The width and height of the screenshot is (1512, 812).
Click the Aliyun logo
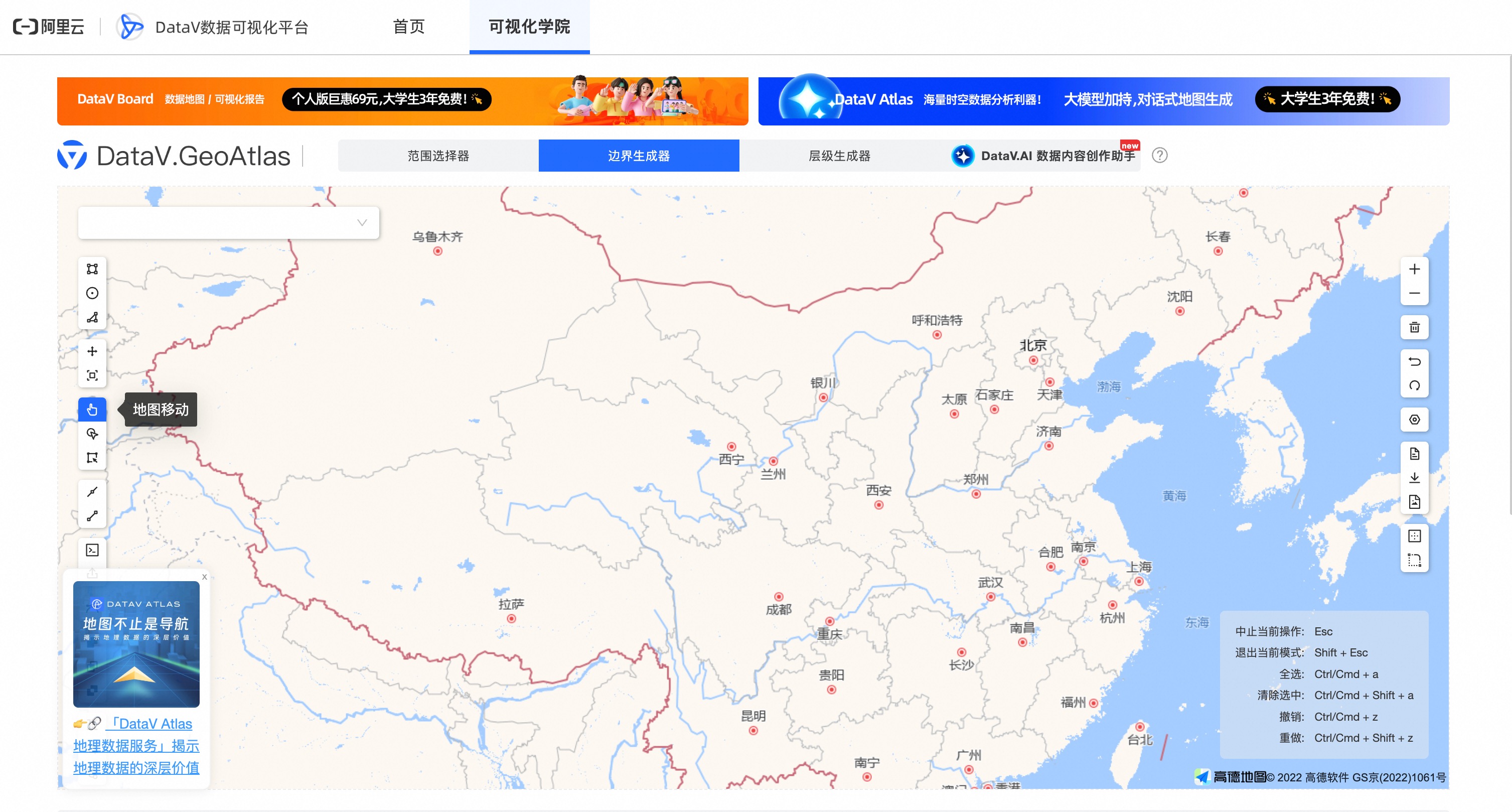point(49,27)
